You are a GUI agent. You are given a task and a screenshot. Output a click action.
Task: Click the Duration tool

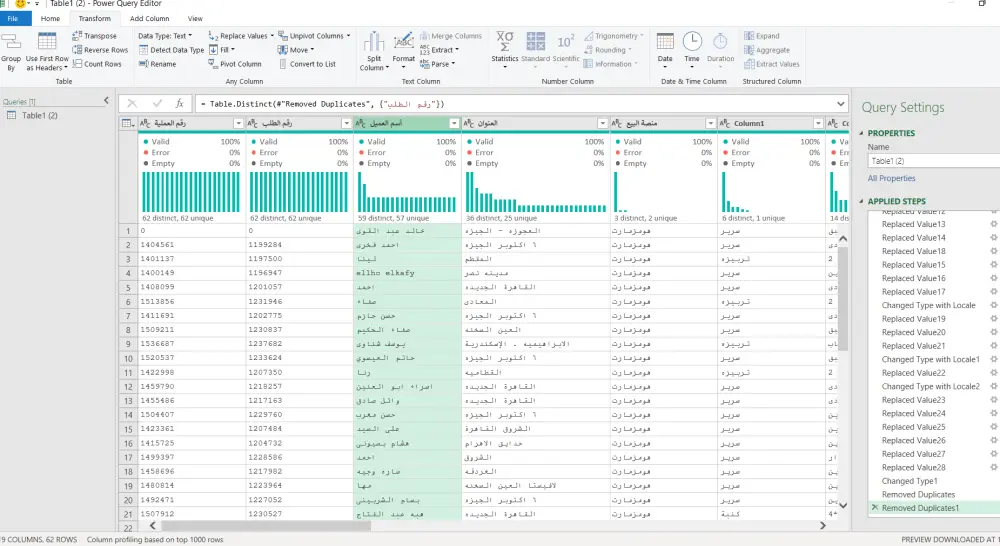coord(720,48)
